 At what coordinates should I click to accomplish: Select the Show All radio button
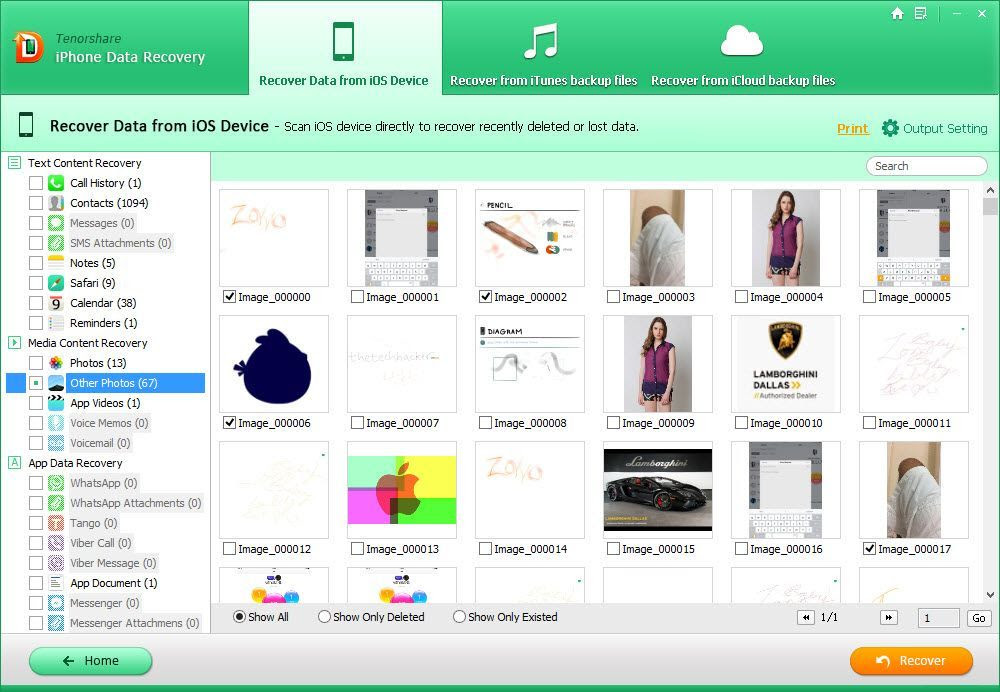239,617
